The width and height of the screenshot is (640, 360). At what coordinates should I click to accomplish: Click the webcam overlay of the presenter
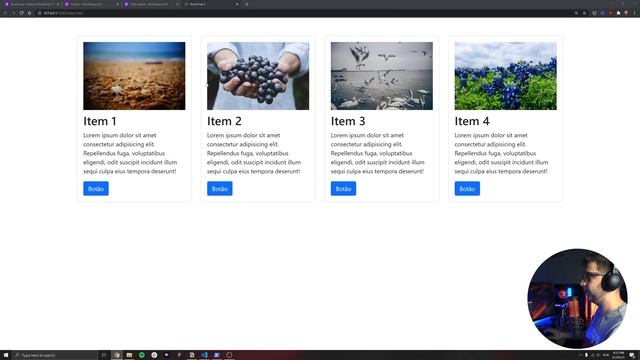tap(577, 299)
